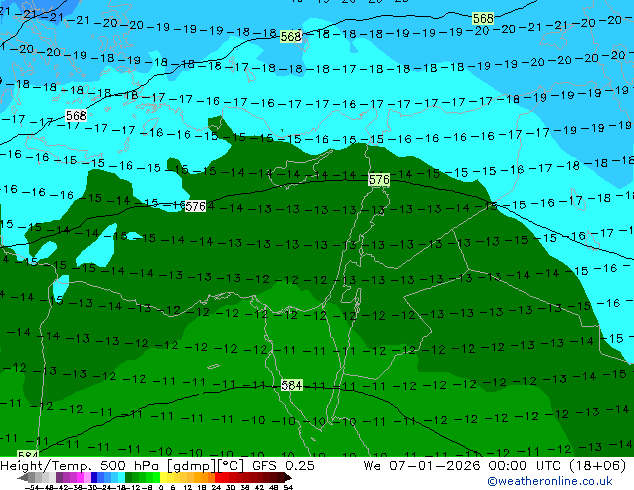Open the weatheronline.co.uk copyright link
The height and width of the screenshot is (490, 634).
[550, 481]
